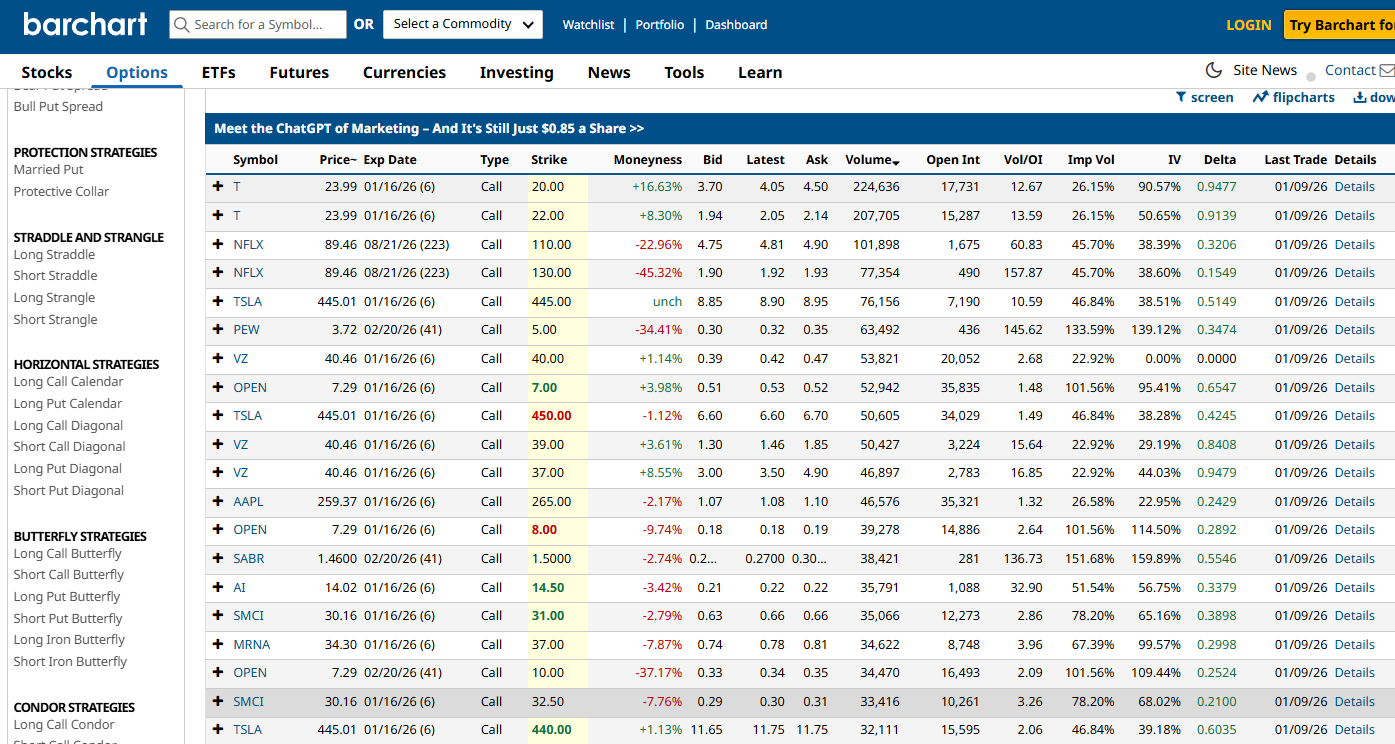The width and height of the screenshot is (1395, 744).
Task: Expand the PEW row plus icon
Action: tap(218, 329)
